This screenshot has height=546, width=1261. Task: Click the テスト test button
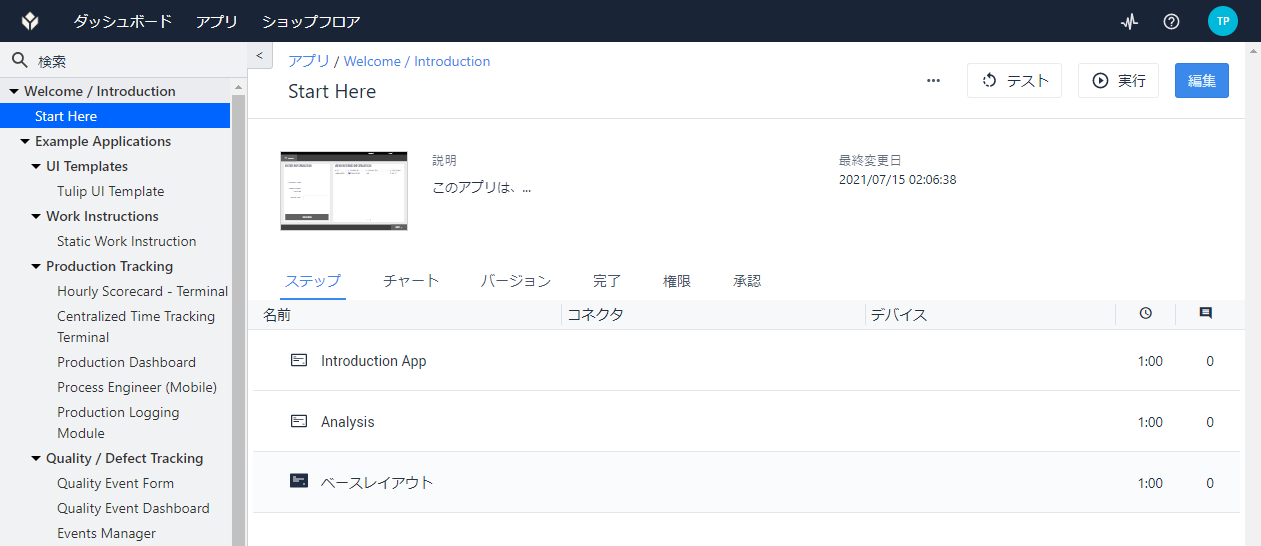tap(1014, 81)
